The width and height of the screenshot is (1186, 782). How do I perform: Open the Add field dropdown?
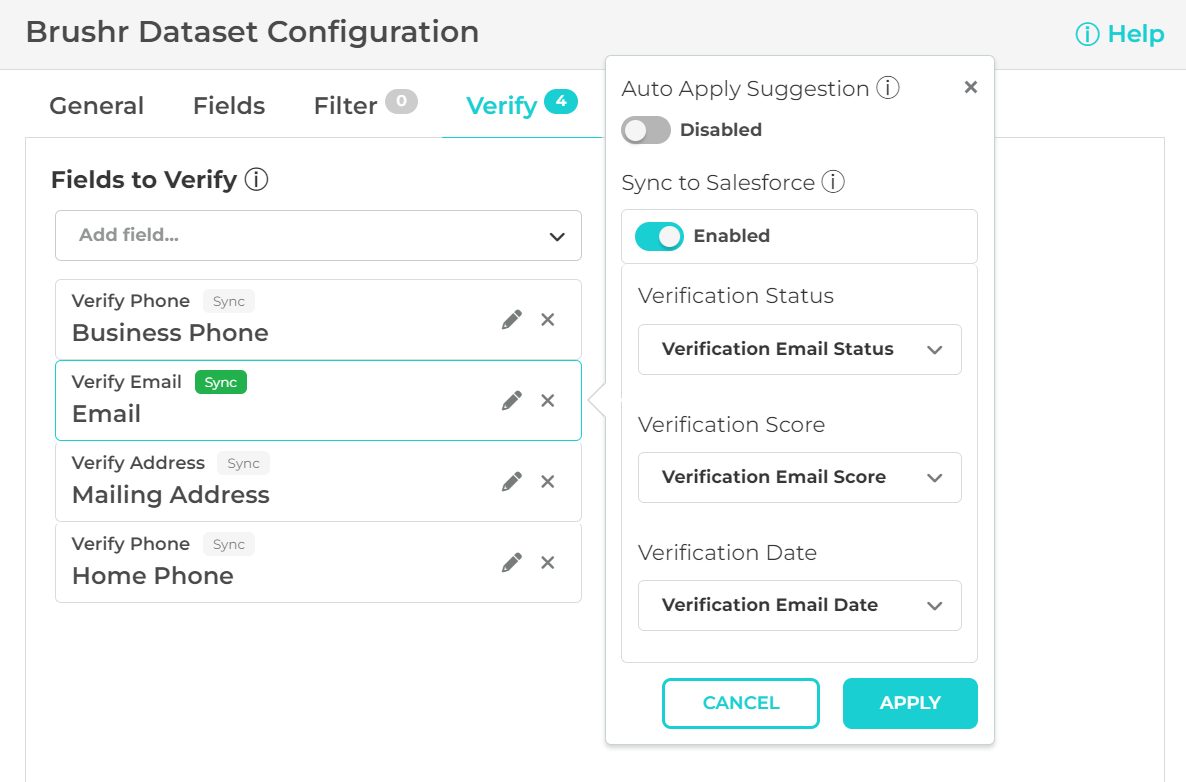[x=318, y=236]
